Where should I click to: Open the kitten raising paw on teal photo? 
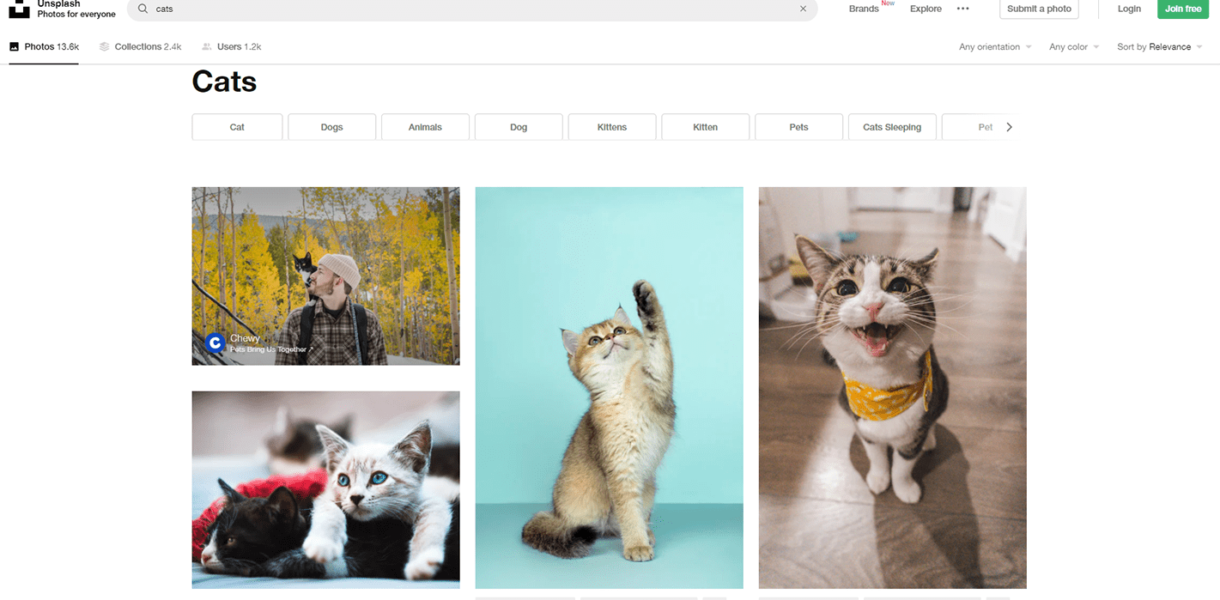609,388
